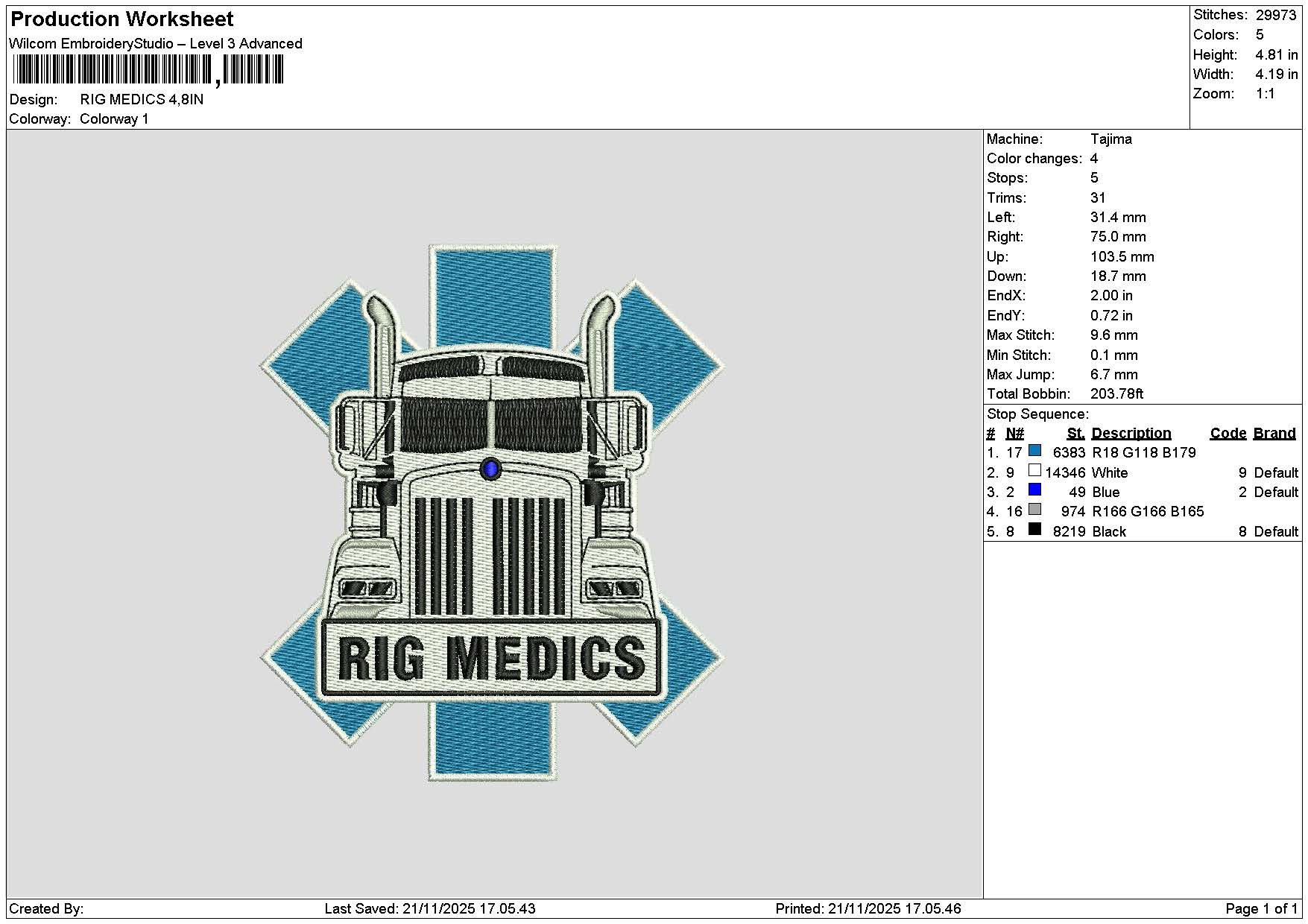1308x924 pixels.
Task: Click the Down value 18.7 mm
Action: [1118, 276]
